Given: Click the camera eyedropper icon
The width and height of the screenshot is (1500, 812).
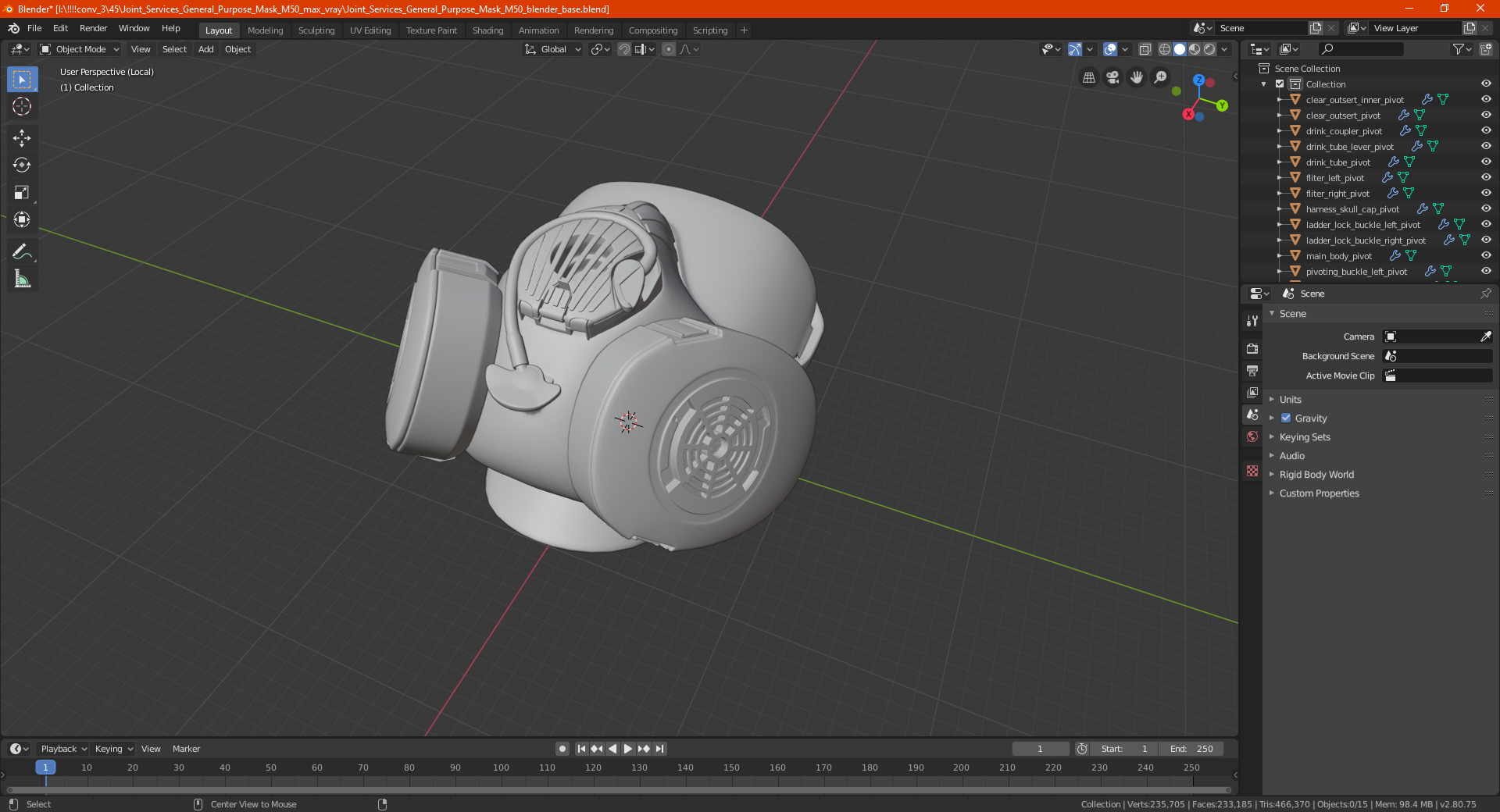Looking at the screenshot, I should coord(1485,337).
